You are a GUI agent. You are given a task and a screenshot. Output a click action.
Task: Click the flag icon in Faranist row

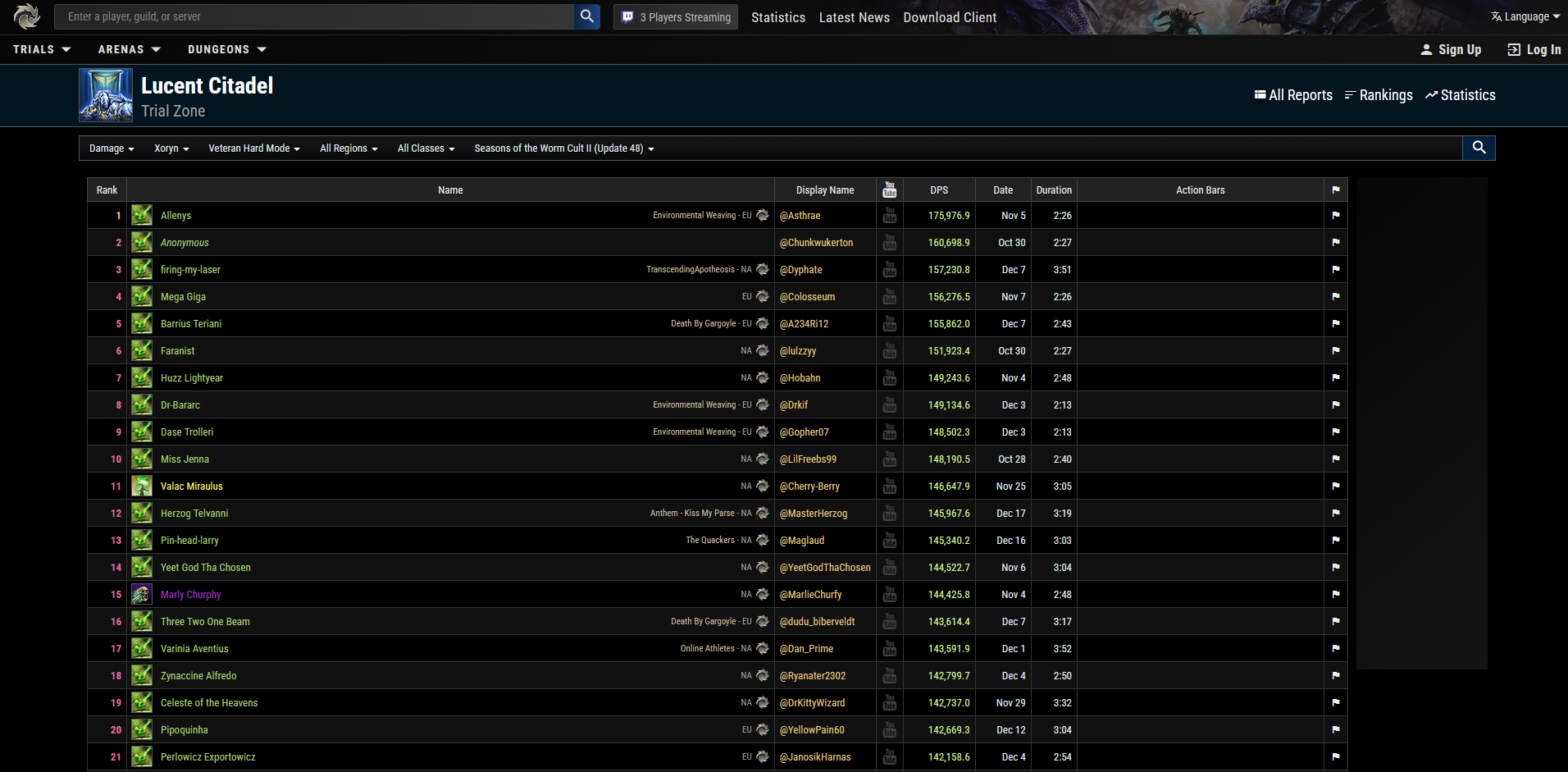click(1336, 350)
